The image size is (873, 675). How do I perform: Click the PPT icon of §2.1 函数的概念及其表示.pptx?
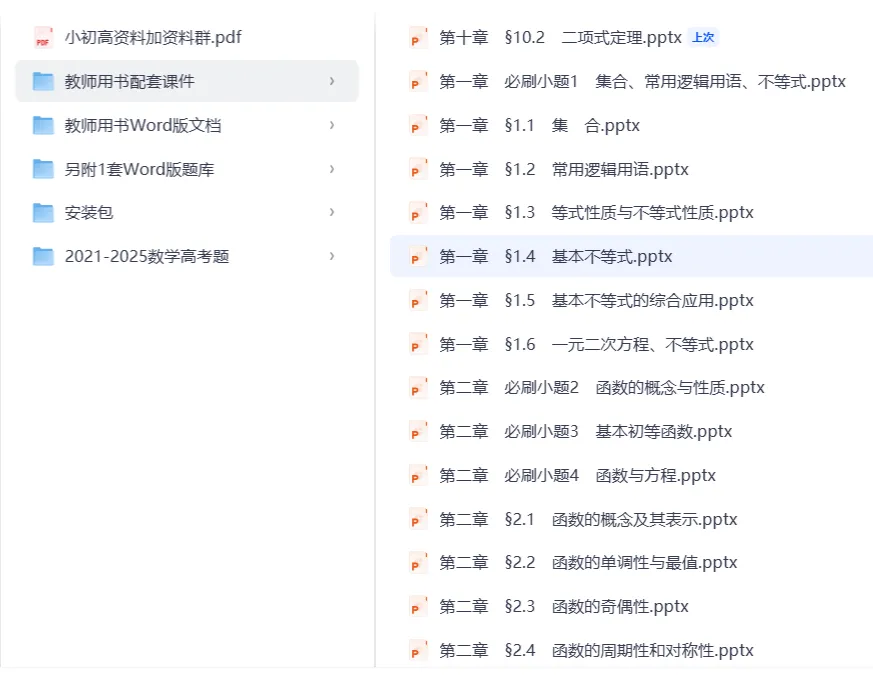(x=418, y=519)
